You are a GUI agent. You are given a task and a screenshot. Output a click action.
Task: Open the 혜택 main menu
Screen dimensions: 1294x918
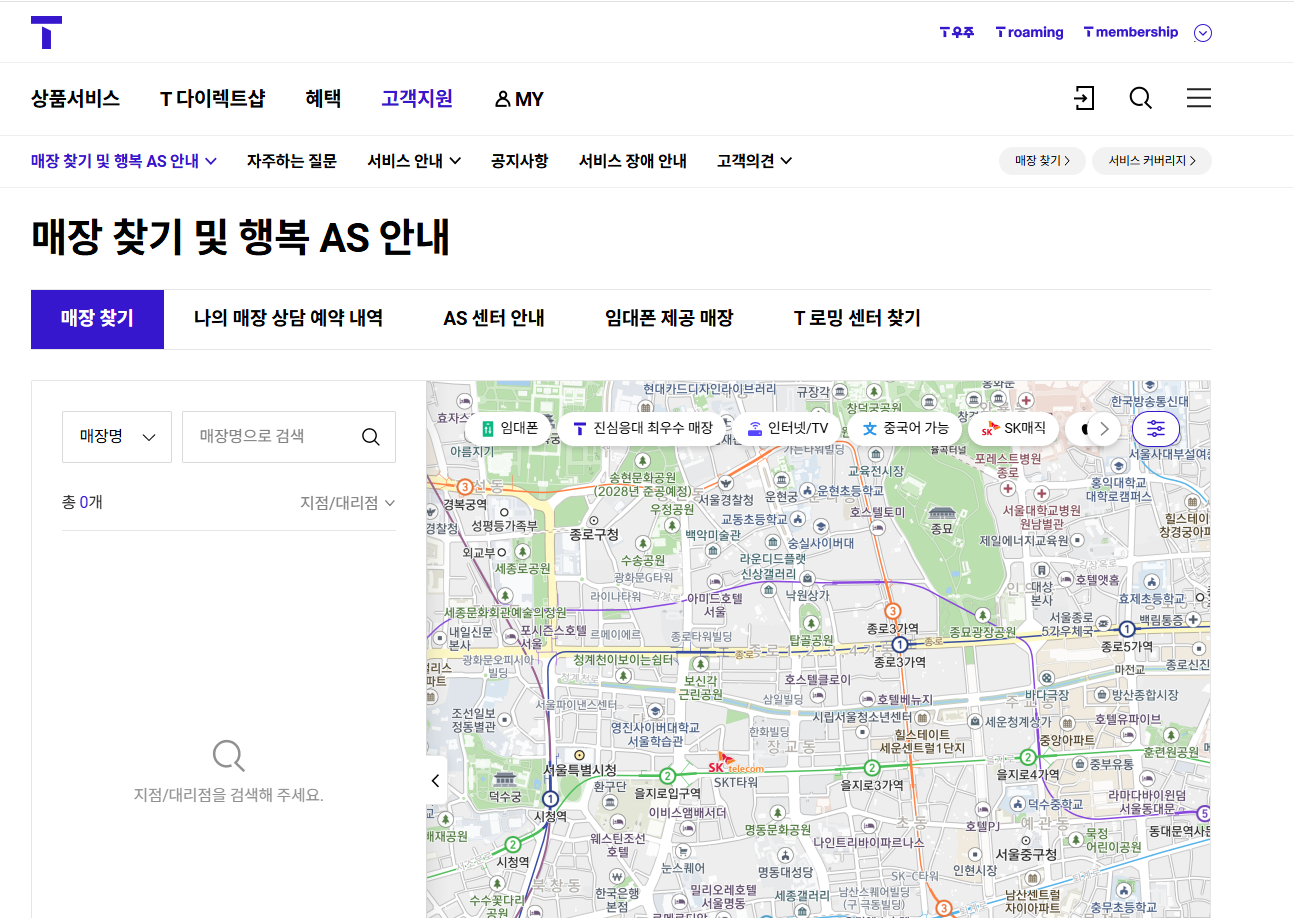(323, 98)
